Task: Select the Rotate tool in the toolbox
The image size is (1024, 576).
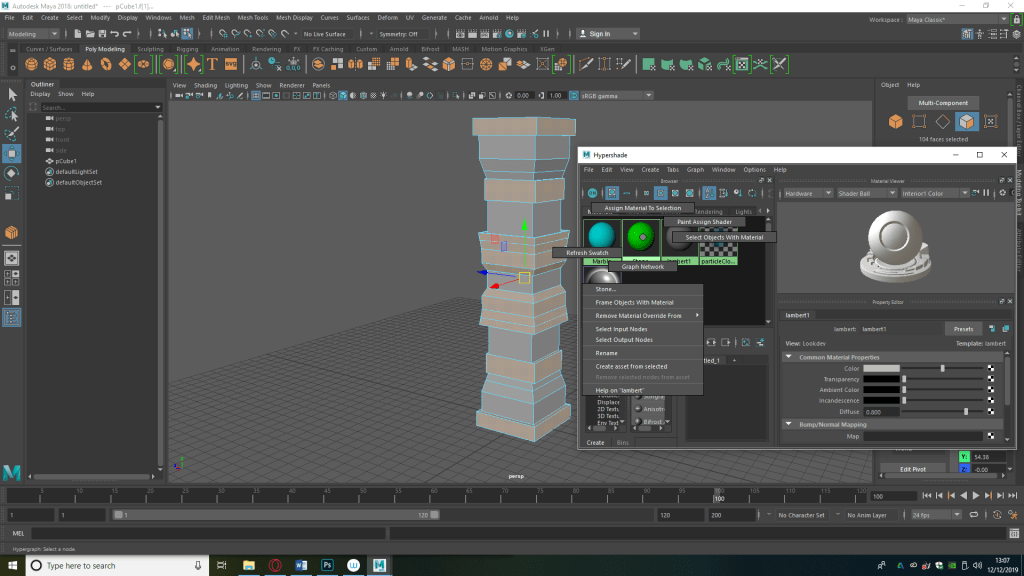Action: [x=12, y=173]
